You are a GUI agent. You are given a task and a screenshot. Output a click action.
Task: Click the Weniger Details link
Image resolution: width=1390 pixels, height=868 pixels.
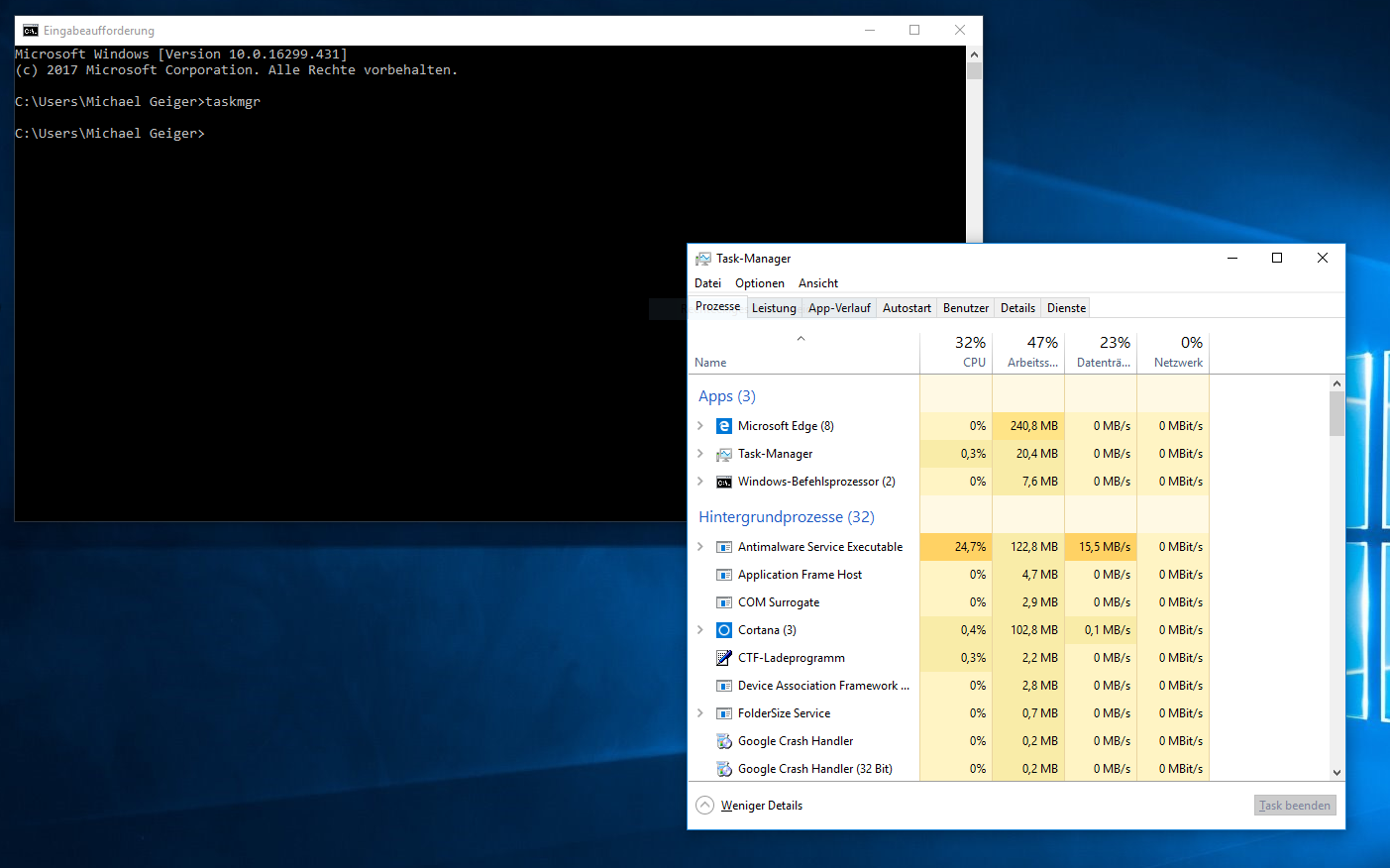click(x=762, y=806)
